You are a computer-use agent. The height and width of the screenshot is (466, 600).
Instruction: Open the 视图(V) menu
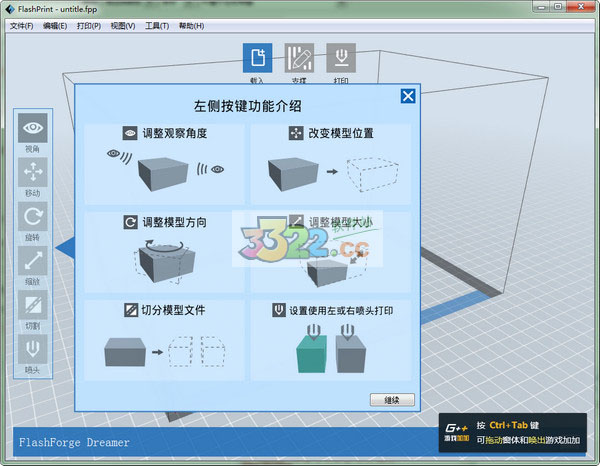pyautogui.click(x=123, y=26)
